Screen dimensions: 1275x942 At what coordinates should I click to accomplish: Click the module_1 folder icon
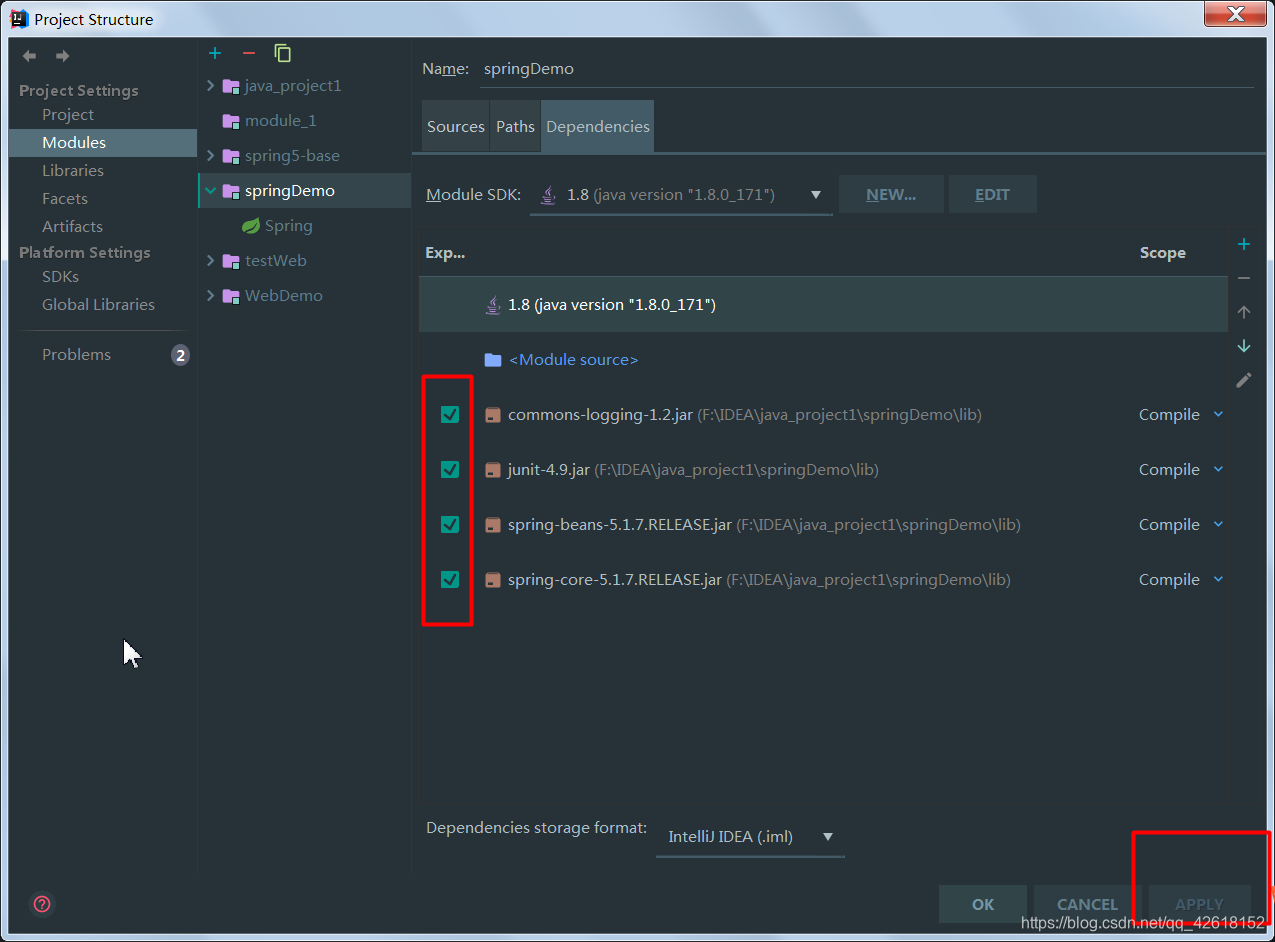tap(231, 121)
